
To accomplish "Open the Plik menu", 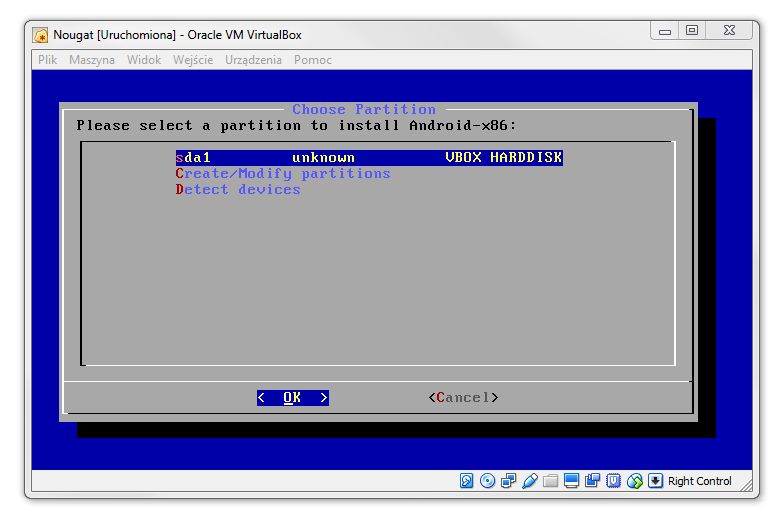I will 47,60.
